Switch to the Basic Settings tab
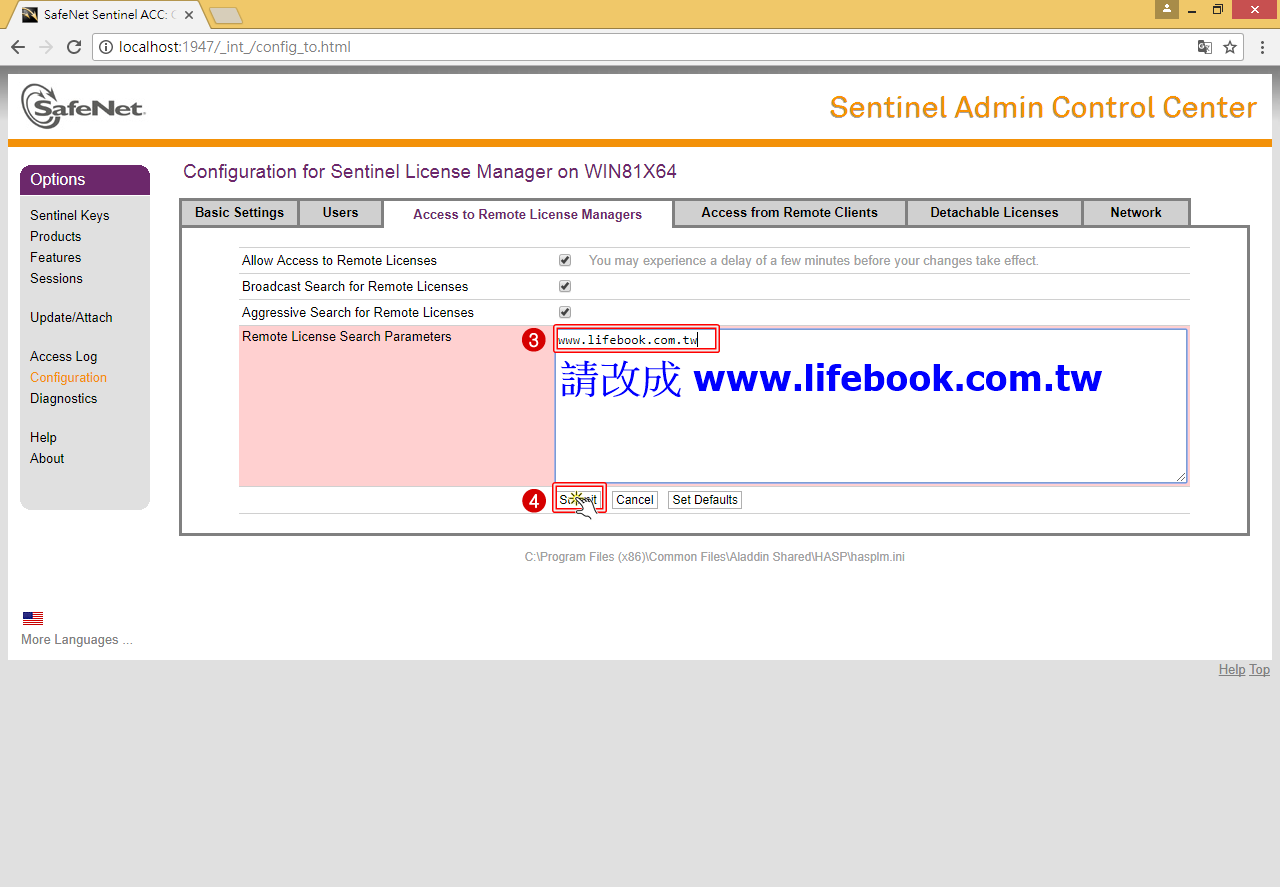The image size is (1280, 887). pos(239,213)
